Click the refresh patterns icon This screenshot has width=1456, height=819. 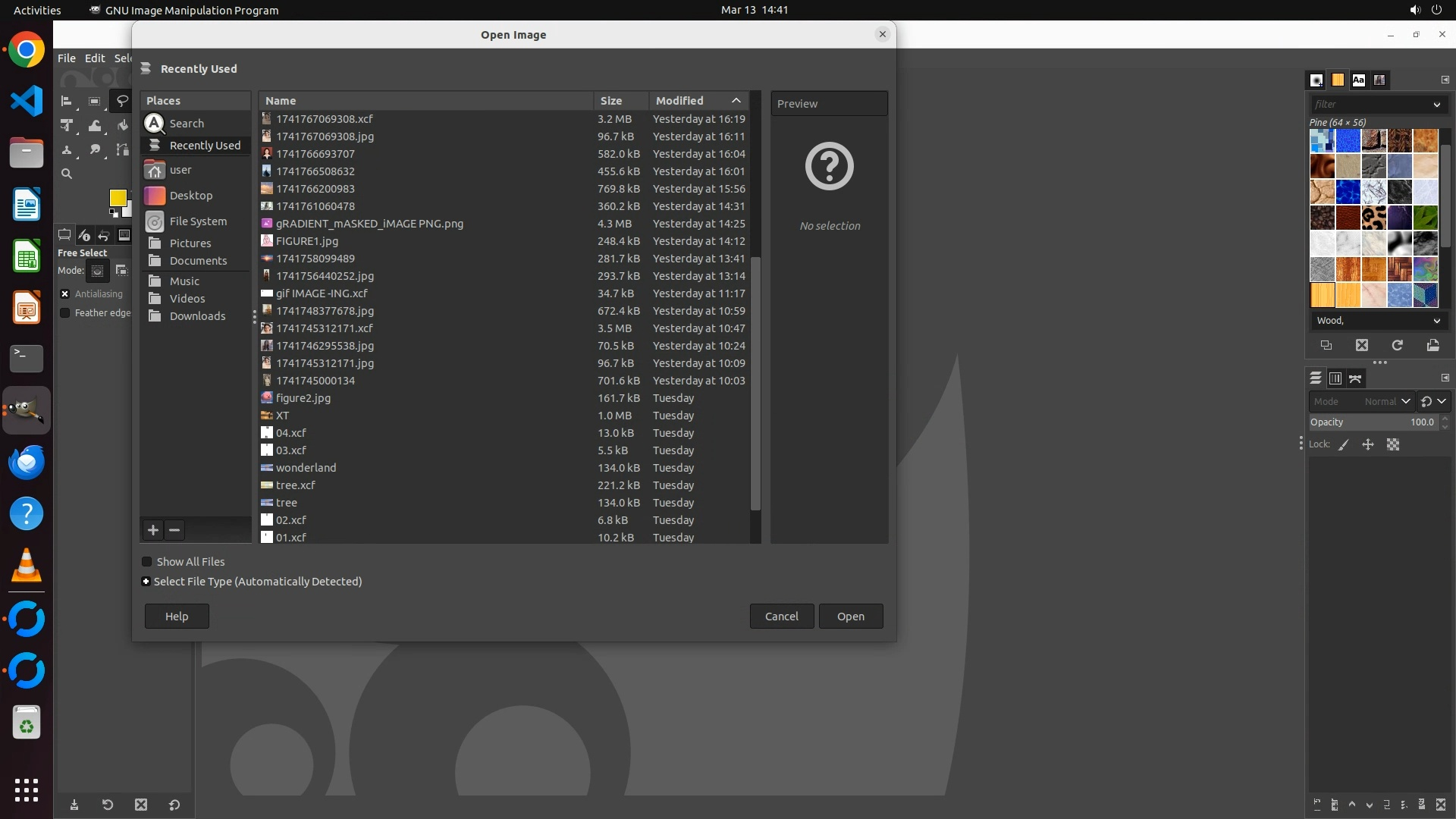tap(1397, 345)
